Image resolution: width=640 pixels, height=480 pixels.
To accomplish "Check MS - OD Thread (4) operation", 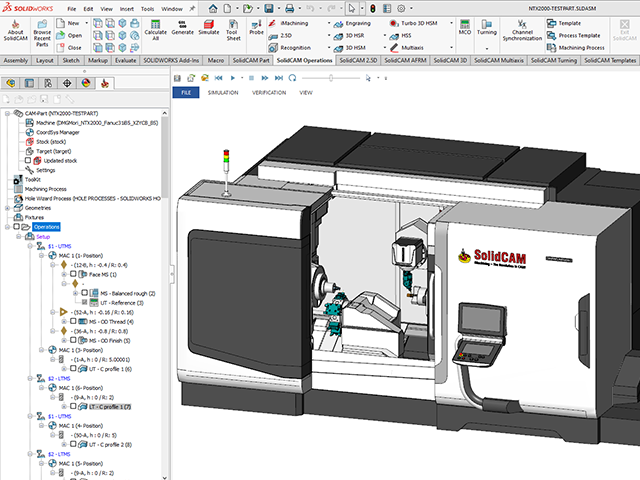I will (x=73, y=321).
